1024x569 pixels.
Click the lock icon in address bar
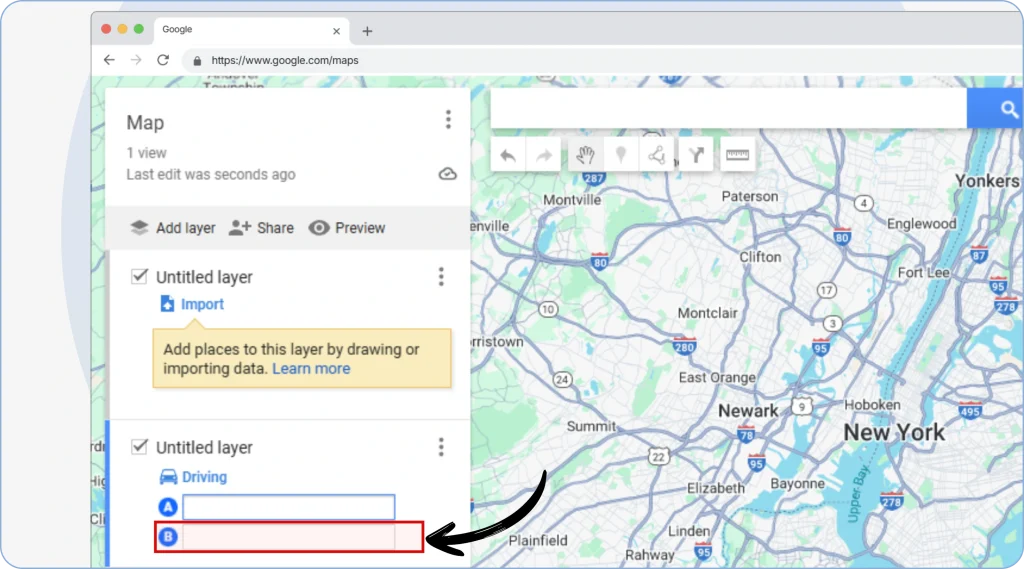197,61
